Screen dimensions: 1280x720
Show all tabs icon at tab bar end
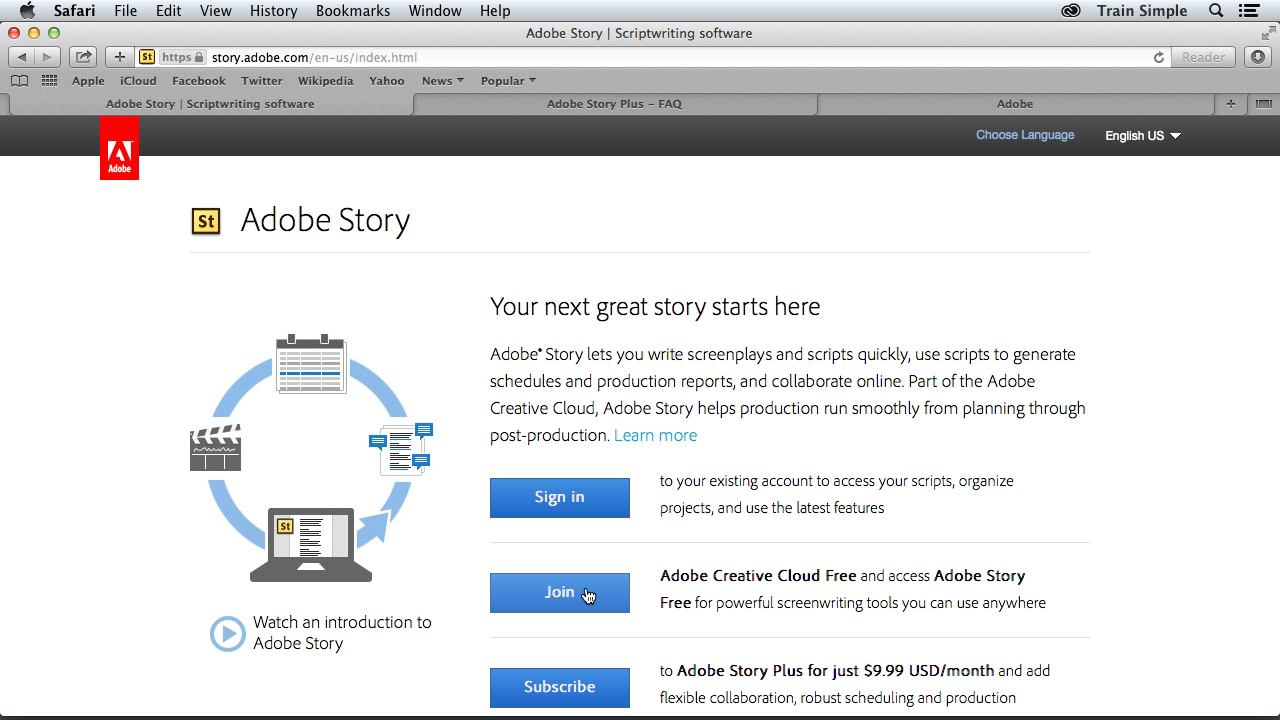tap(1264, 103)
